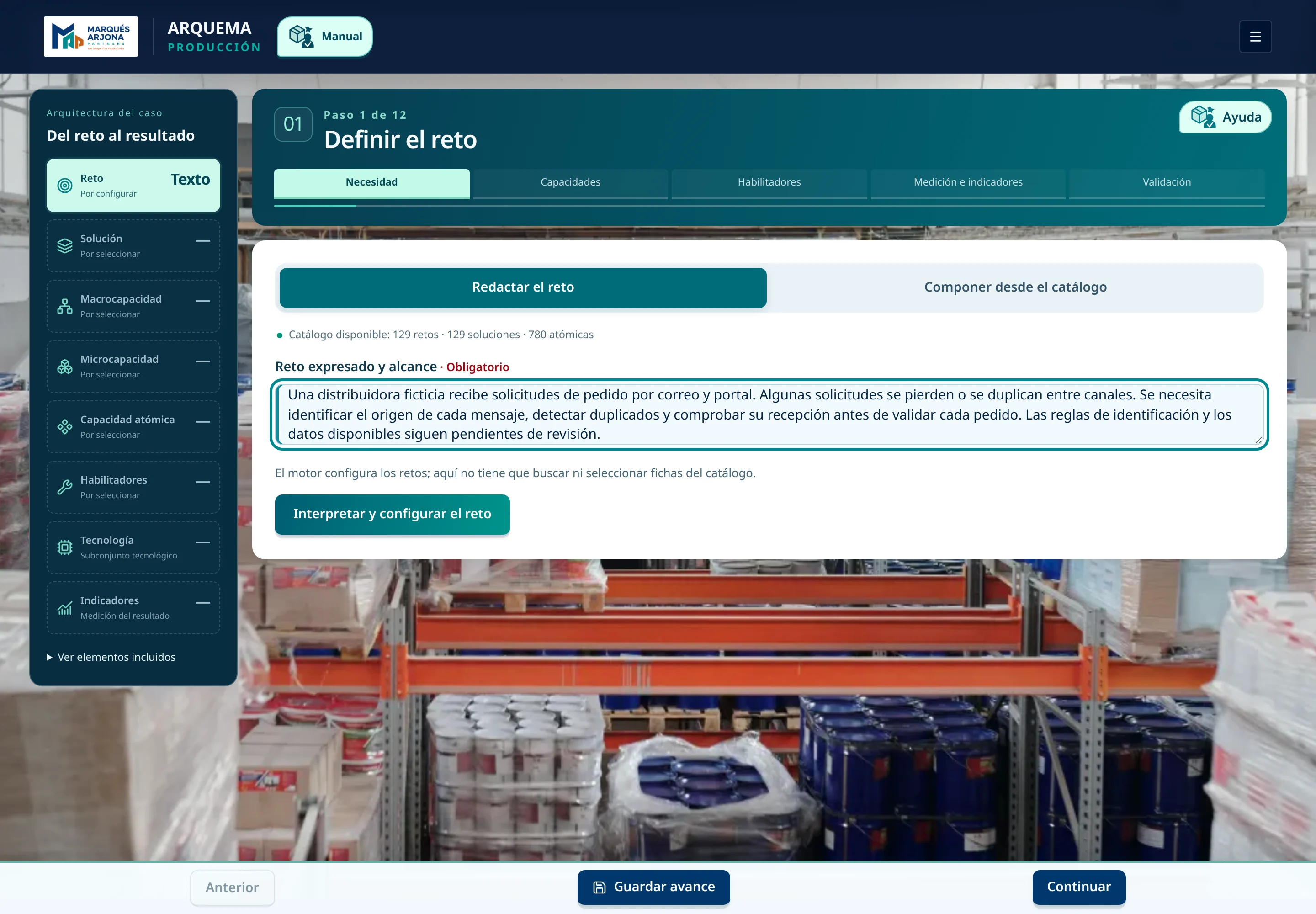Viewport: 1316px width, 914px height.
Task: Select the Microcapacidad step card label
Action: tap(119, 360)
